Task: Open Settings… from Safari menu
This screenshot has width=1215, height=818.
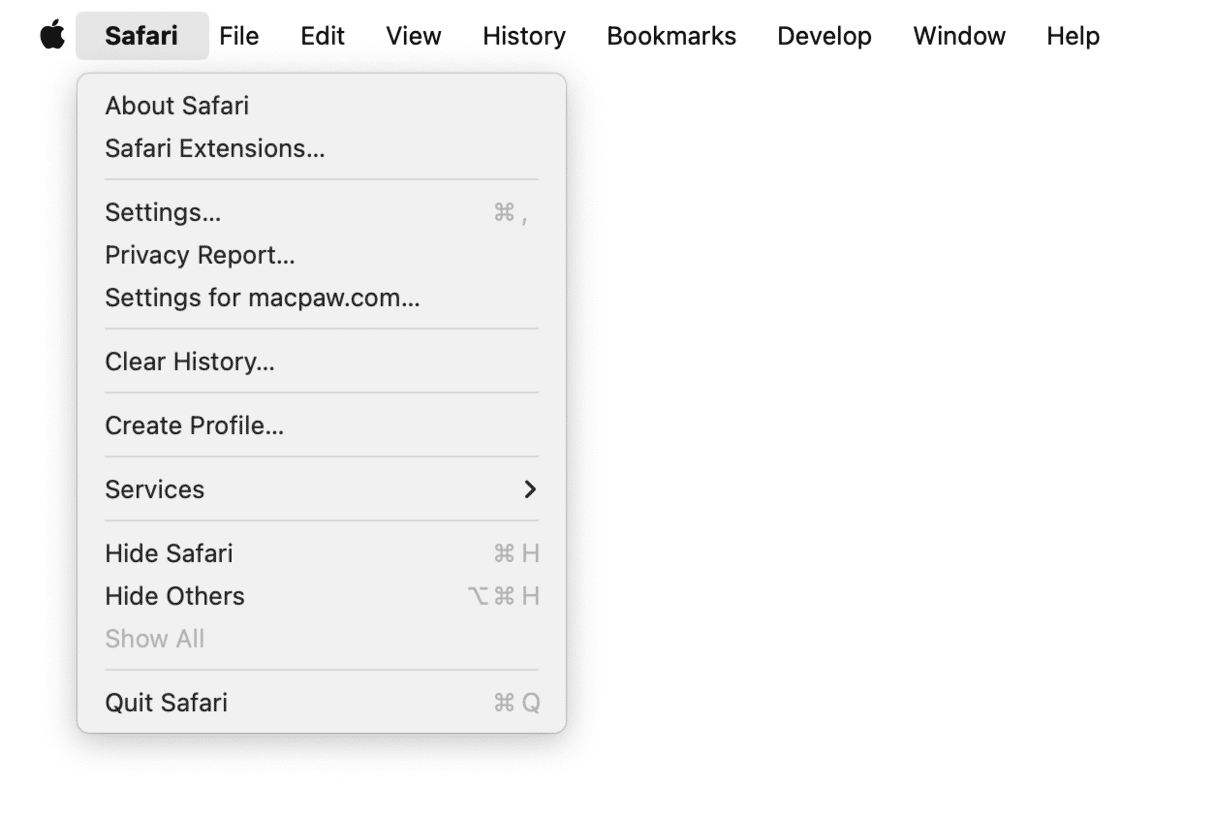Action: click(x=322, y=213)
